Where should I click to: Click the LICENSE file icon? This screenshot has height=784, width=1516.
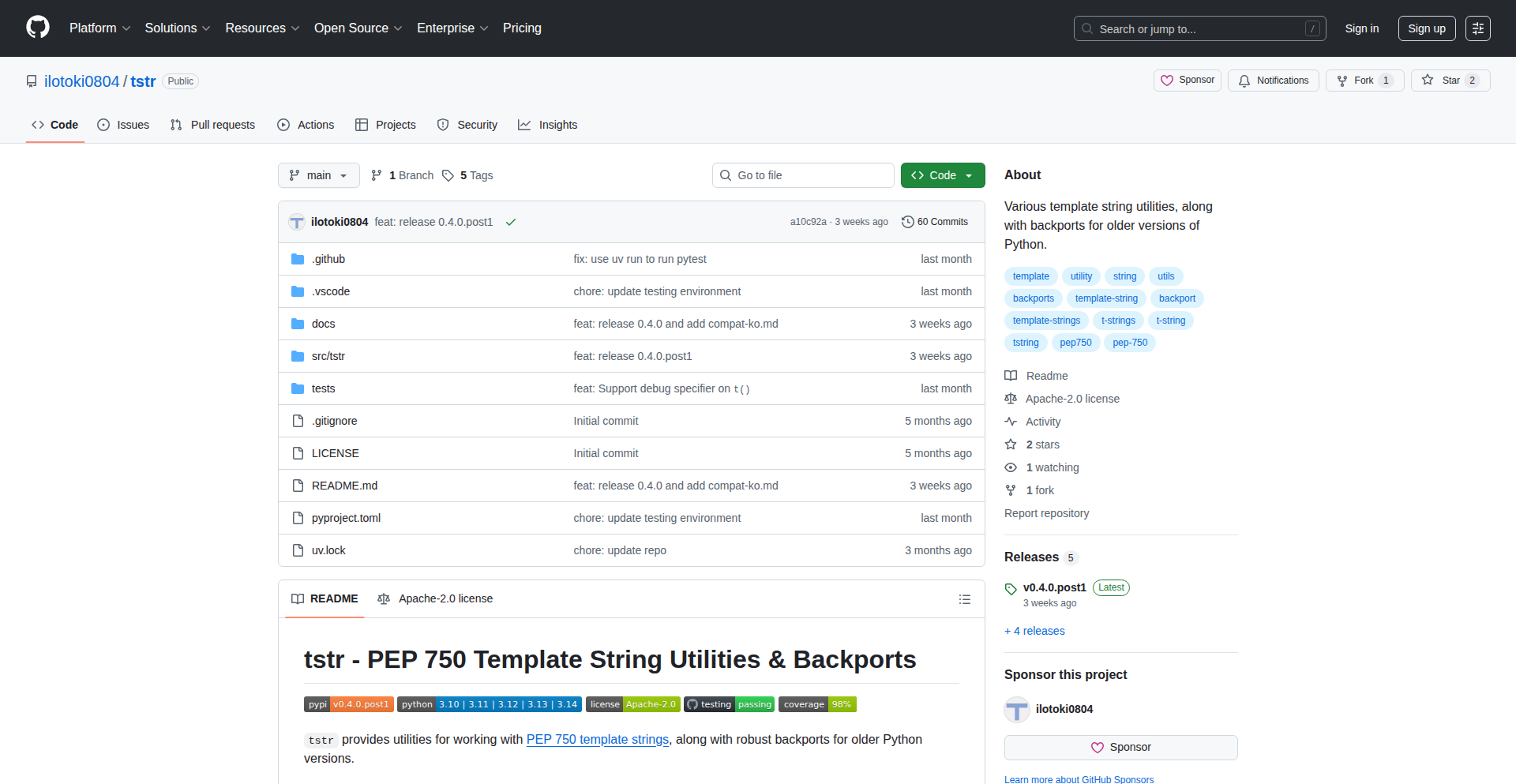(298, 453)
